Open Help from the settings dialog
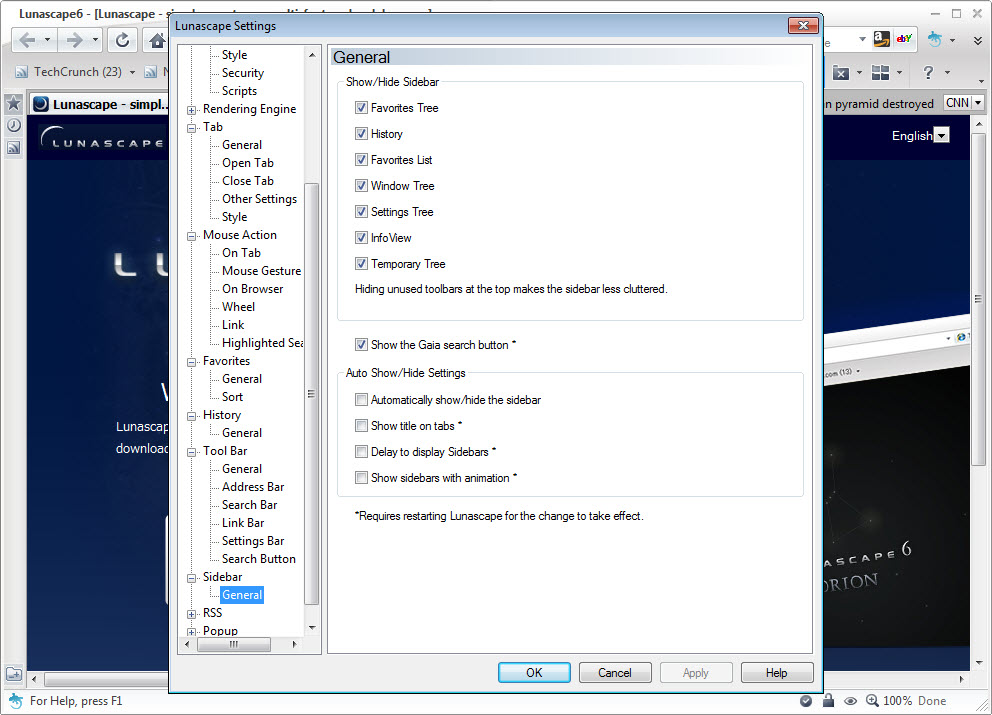This screenshot has width=992, height=715. tap(777, 673)
